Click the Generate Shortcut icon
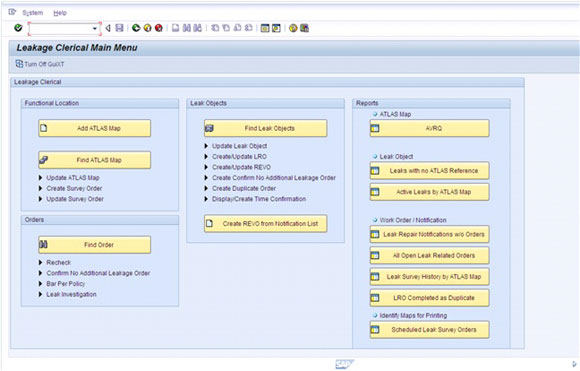The image size is (580, 371). pos(276,28)
